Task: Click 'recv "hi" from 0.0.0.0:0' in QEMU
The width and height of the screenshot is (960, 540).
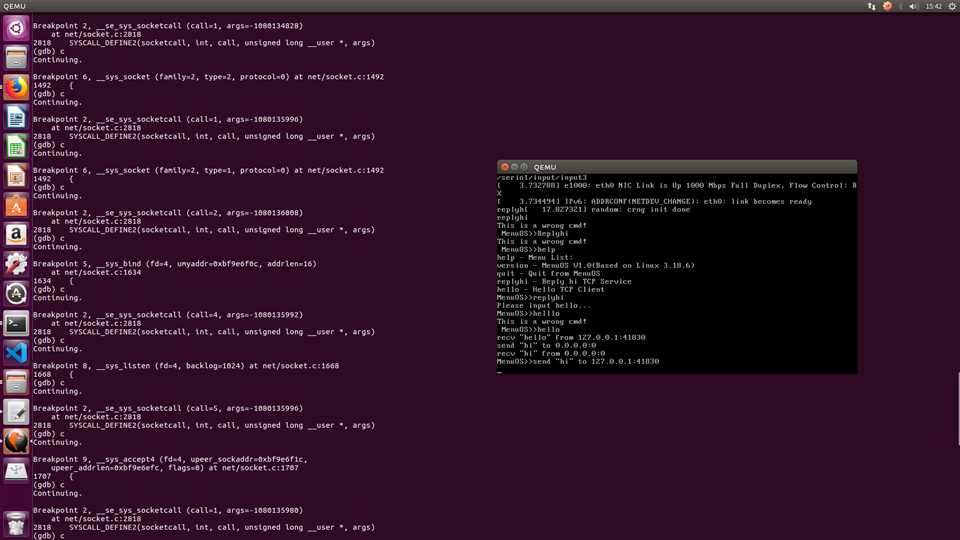Action: [x=551, y=353]
